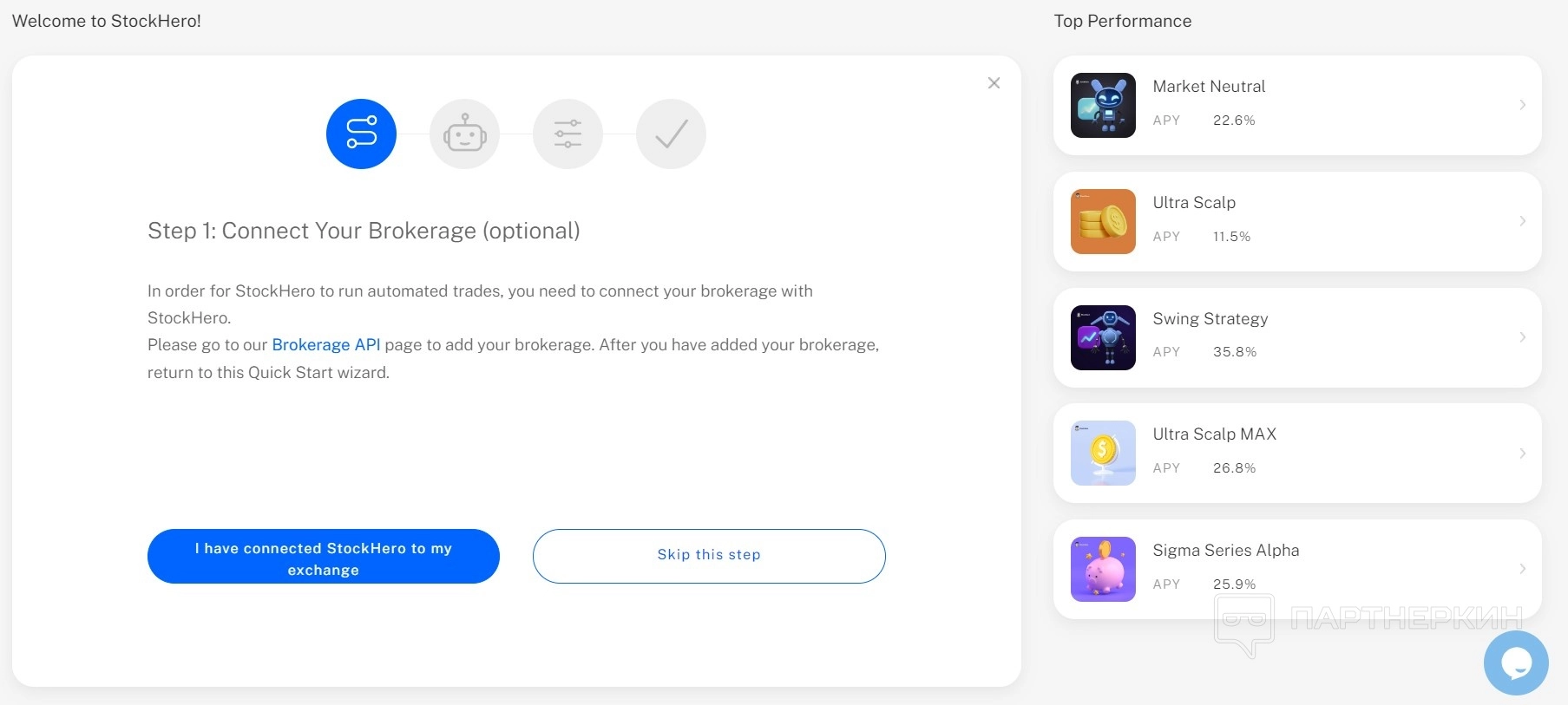Click the Ultra Scalp MAX coin thumbnail
Viewport: 1568px width, 705px height.
coord(1103,453)
